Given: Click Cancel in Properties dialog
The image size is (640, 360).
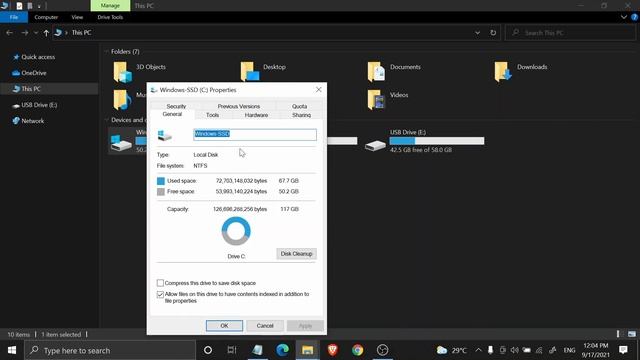Looking at the screenshot, I should tap(265, 326).
